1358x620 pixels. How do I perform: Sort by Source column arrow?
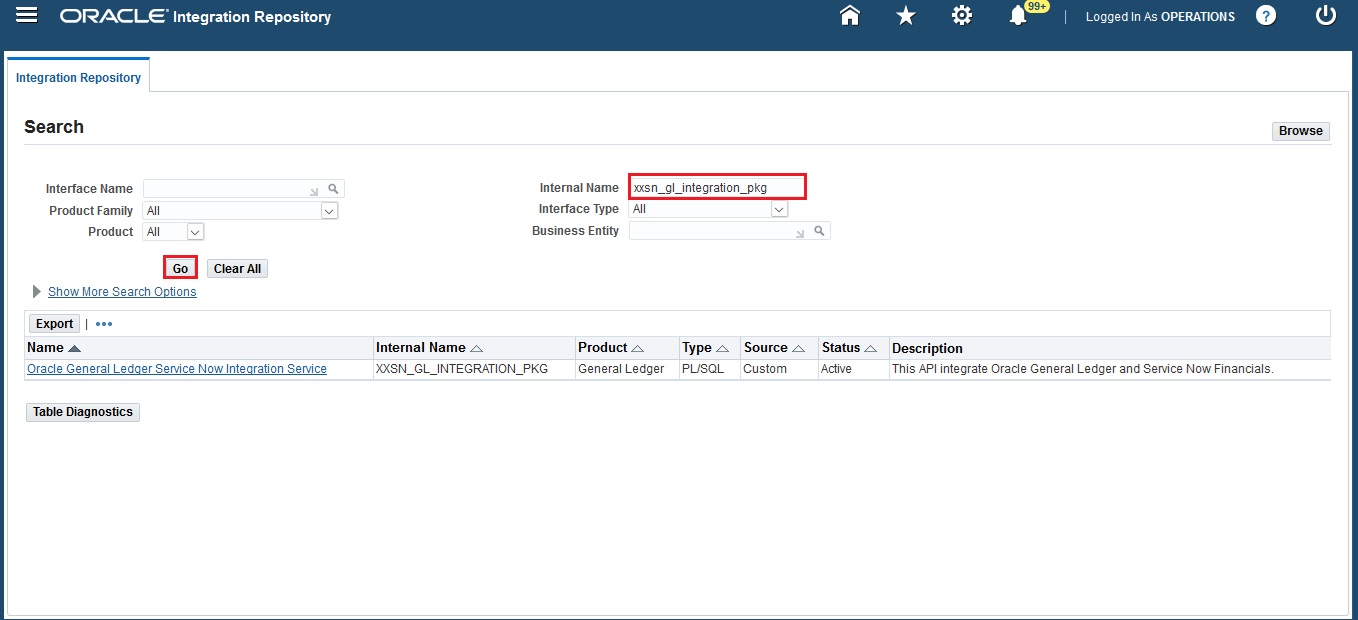click(x=799, y=348)
